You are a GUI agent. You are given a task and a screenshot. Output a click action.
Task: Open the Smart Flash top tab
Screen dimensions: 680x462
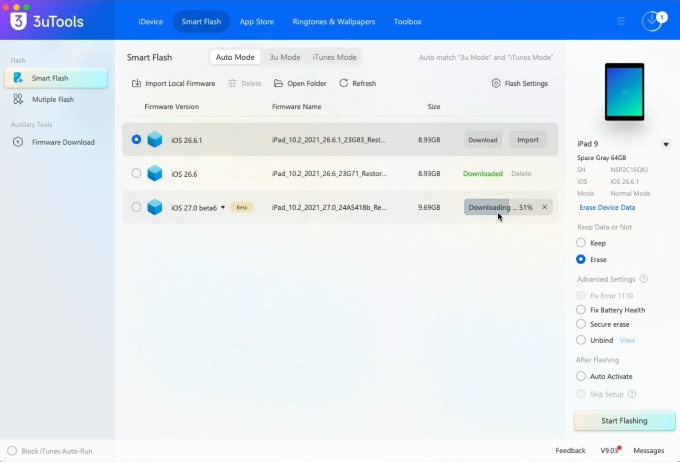pos(201,21)
